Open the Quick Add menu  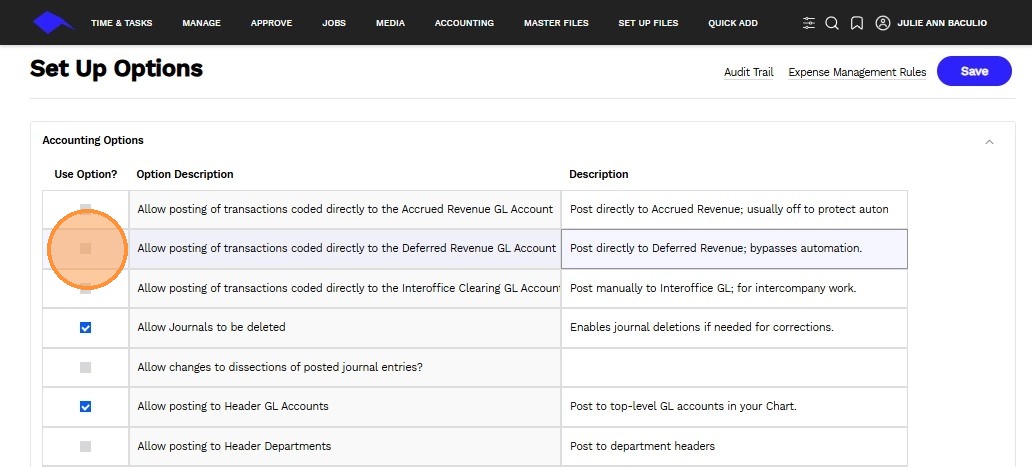[x=733, y=23]
